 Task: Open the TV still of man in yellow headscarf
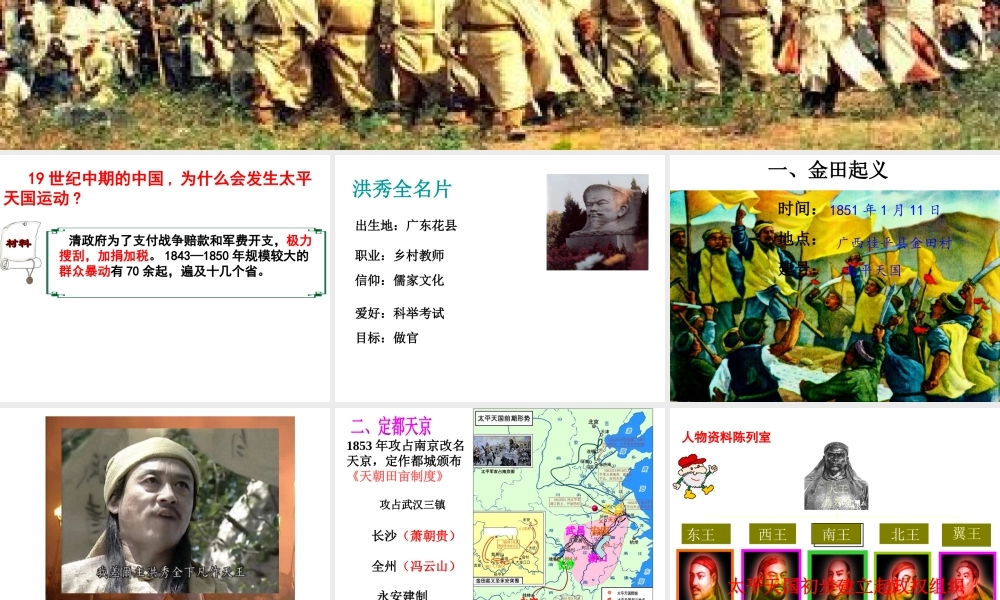click(x=170, y=508)
